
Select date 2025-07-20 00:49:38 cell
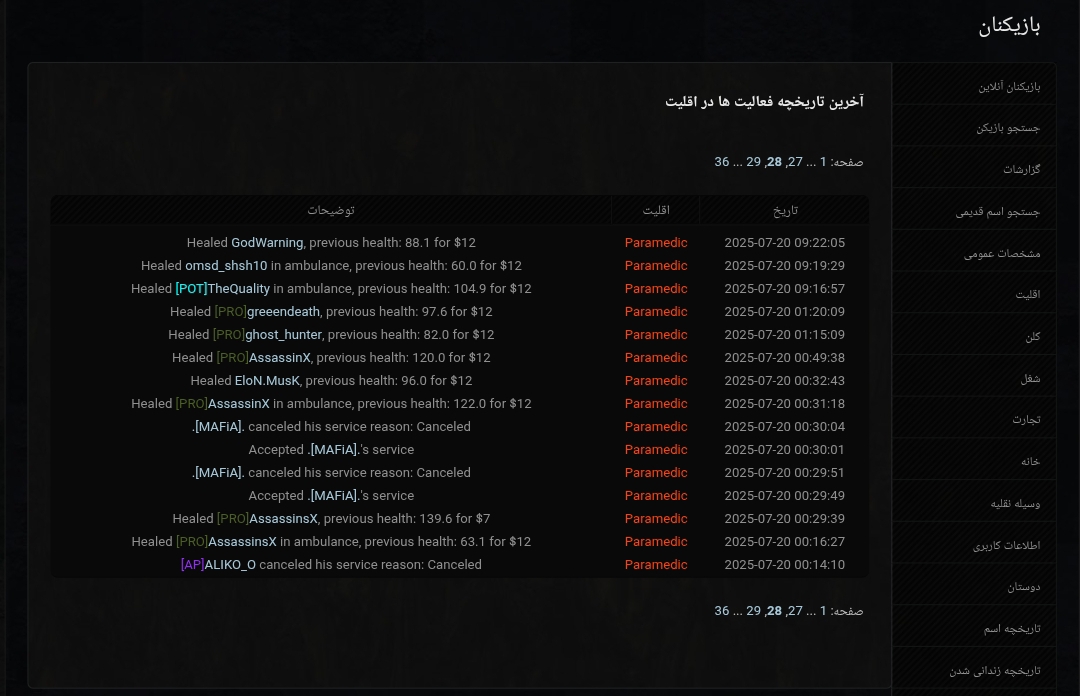click(785, 358)
